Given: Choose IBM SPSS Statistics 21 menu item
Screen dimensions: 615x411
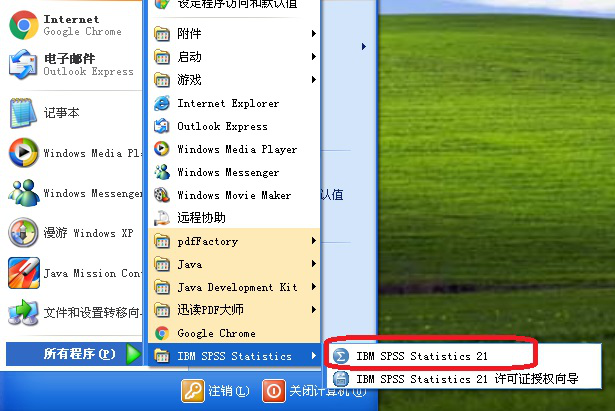Looking at the screenshot, I should coord(463,356).
